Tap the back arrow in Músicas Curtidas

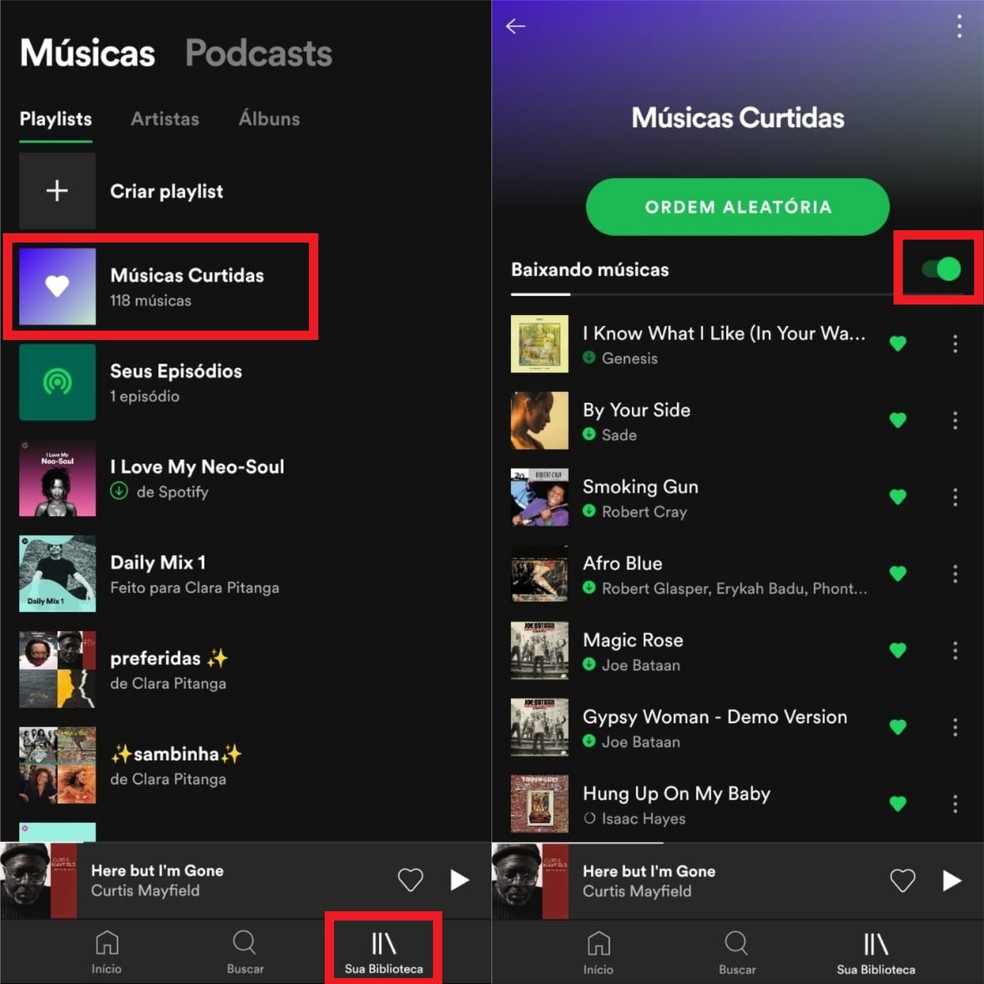515,26
